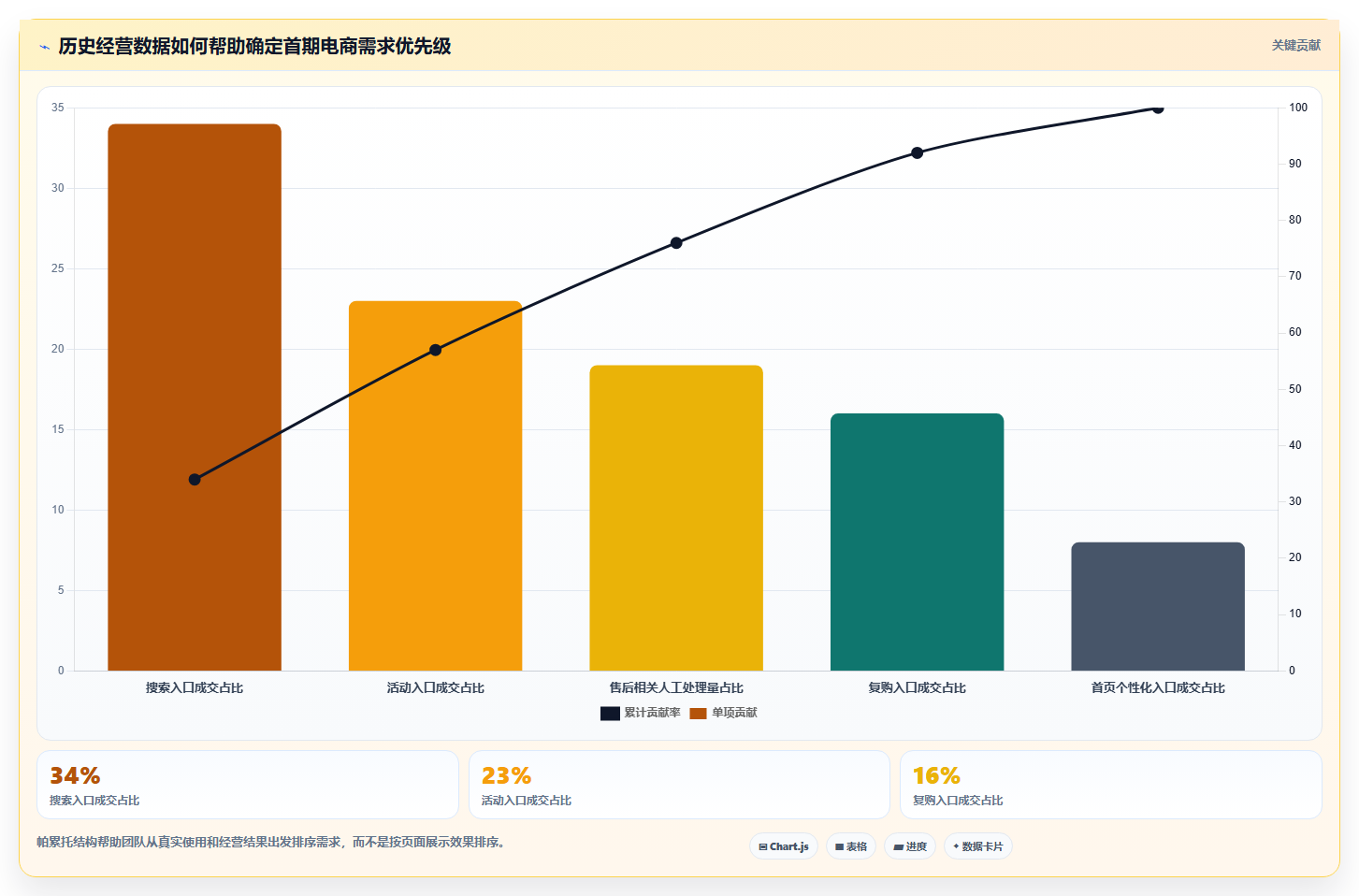
Task: Click the Chart.js tag chip
Action: tap(784, 846)
